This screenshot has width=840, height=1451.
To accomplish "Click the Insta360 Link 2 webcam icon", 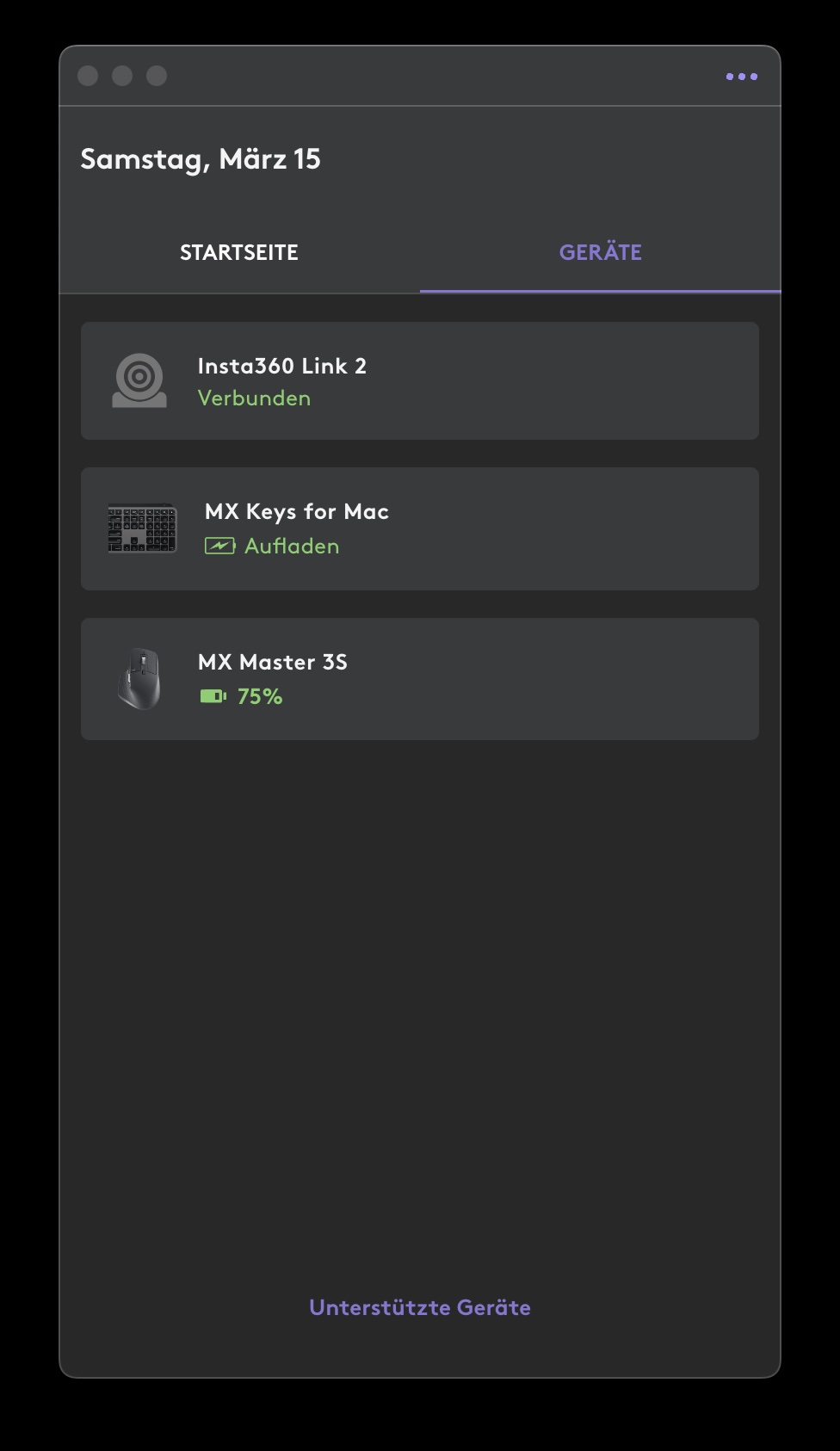I will coord(139,380).
